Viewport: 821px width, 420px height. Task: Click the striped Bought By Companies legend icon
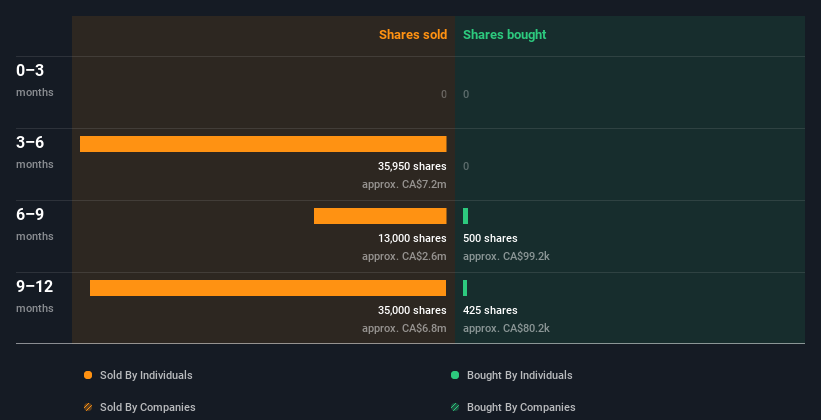tap(455, 407)
